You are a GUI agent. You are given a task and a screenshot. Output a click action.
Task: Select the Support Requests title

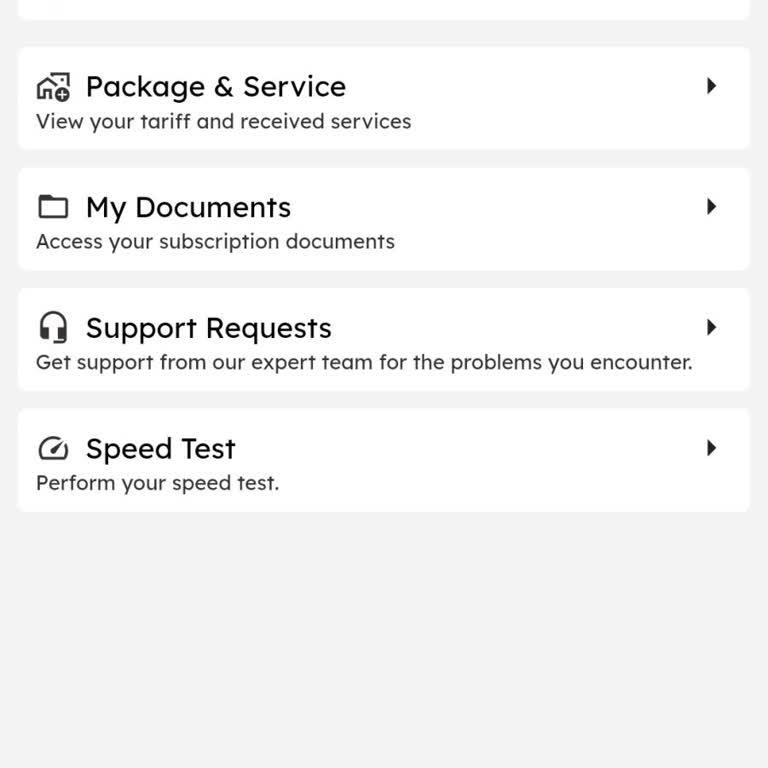208,328
